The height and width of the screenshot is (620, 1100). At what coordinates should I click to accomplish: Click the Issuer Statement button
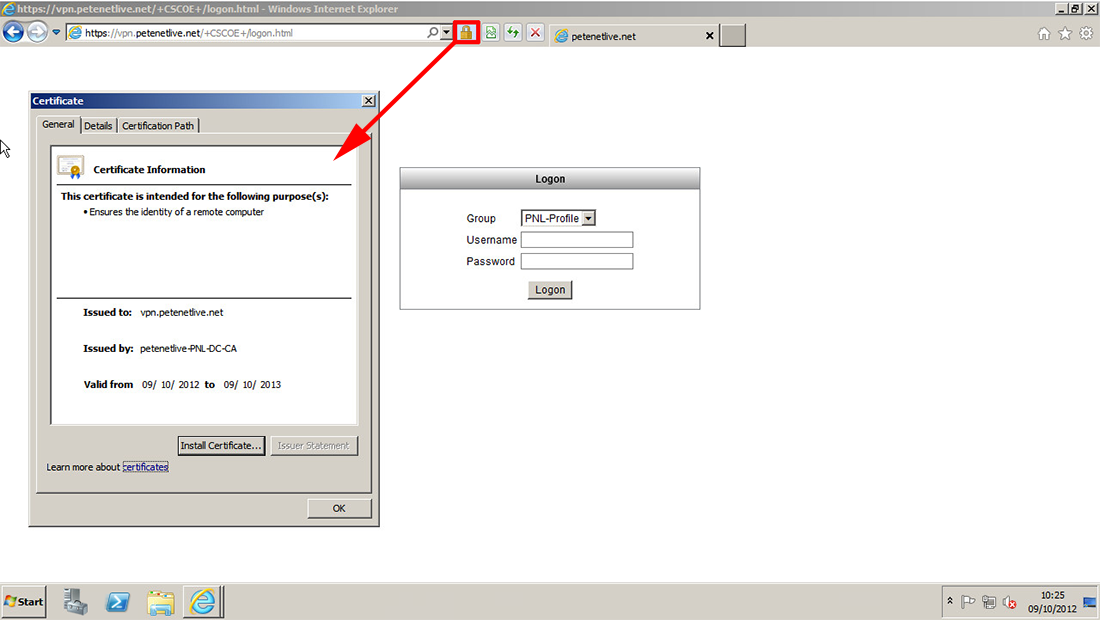314,445
